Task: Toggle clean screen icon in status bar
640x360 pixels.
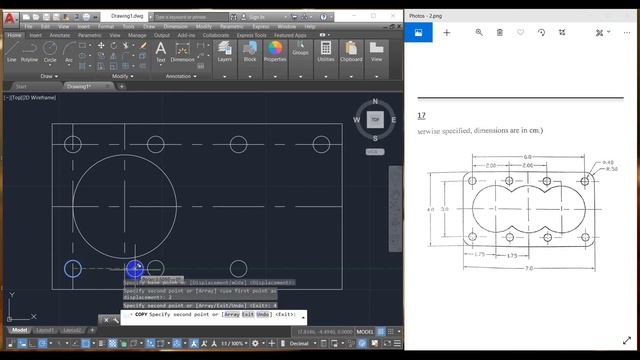Action: 387,344
